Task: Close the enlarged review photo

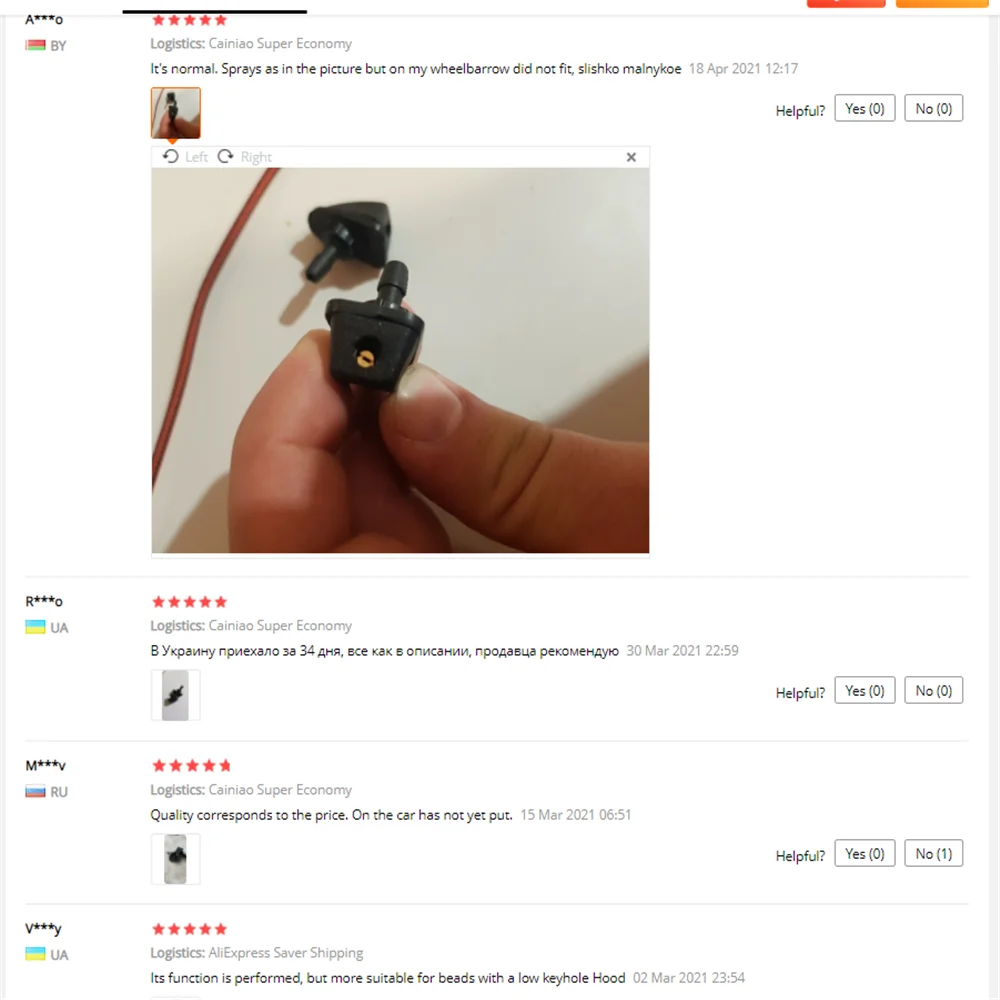Action: [631, 157]
